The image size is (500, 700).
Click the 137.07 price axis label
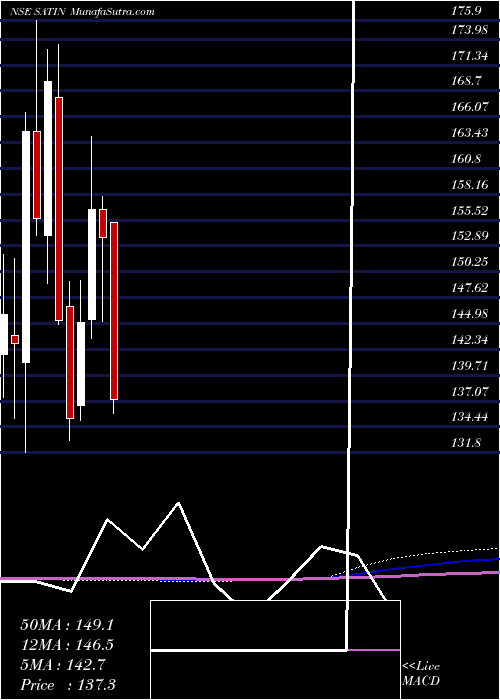click(x=470, y=392)
